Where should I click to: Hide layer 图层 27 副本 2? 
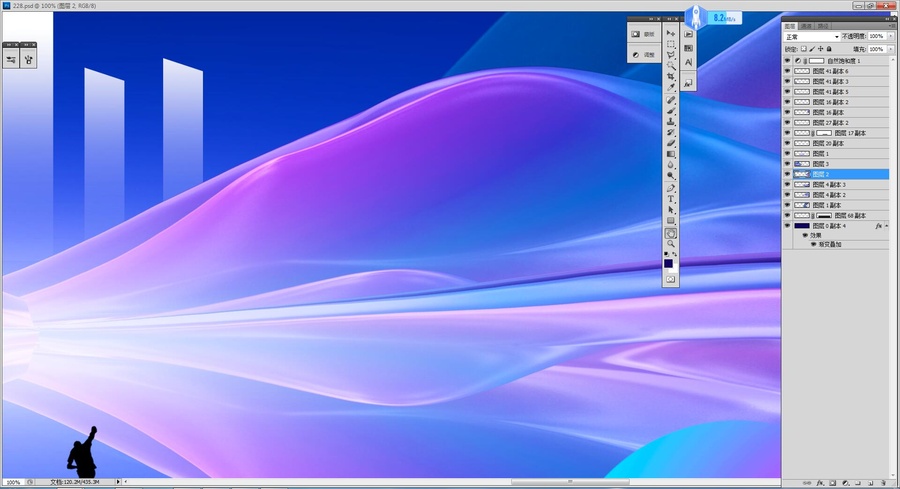click(x=788, y=123)
